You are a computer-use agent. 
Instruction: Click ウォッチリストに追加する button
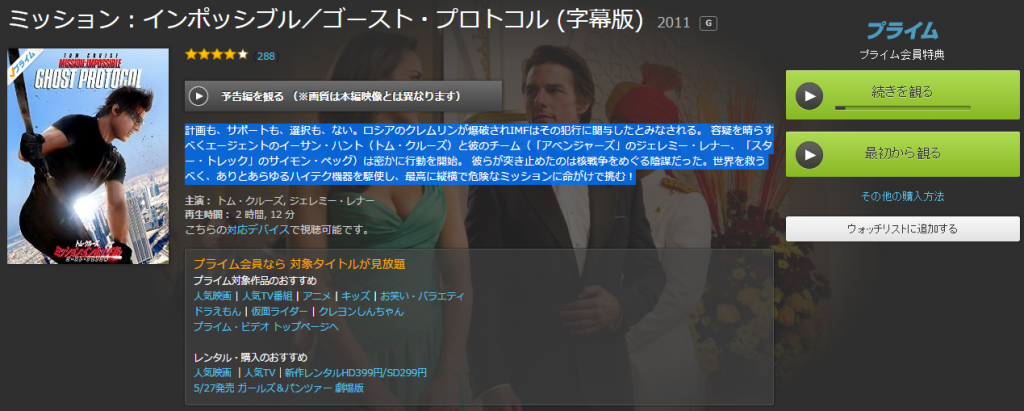pos(903,229)
